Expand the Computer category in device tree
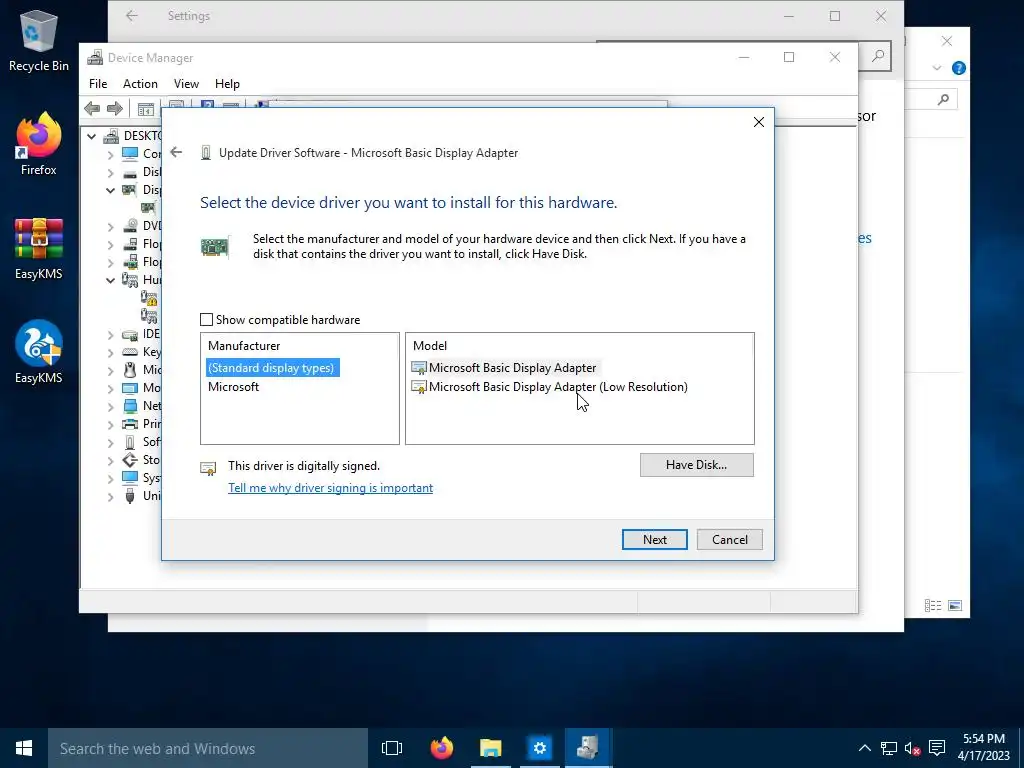The image size is (1024, 768). [110, 154]
